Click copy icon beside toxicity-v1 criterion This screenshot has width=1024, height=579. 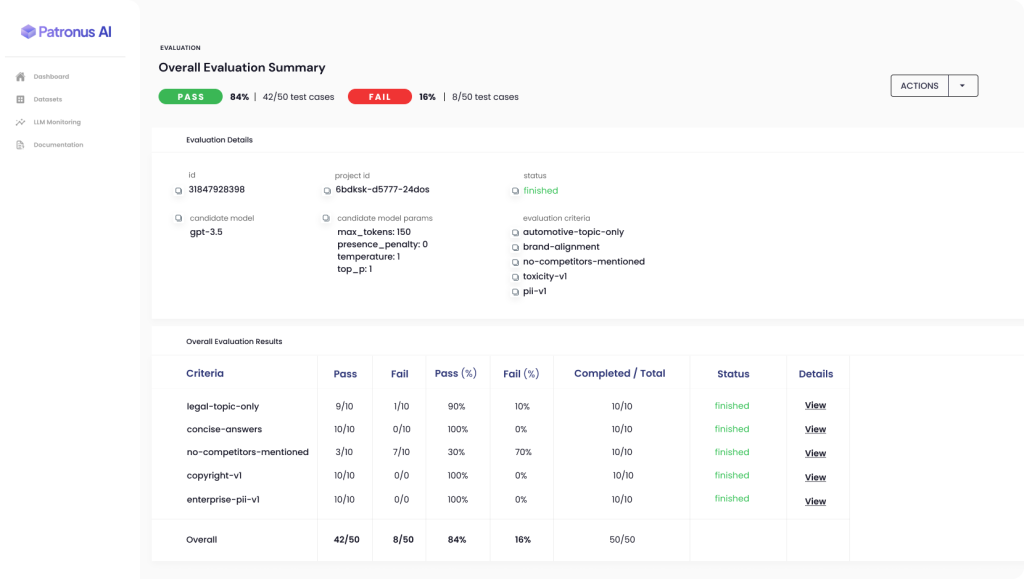(515, 277)
